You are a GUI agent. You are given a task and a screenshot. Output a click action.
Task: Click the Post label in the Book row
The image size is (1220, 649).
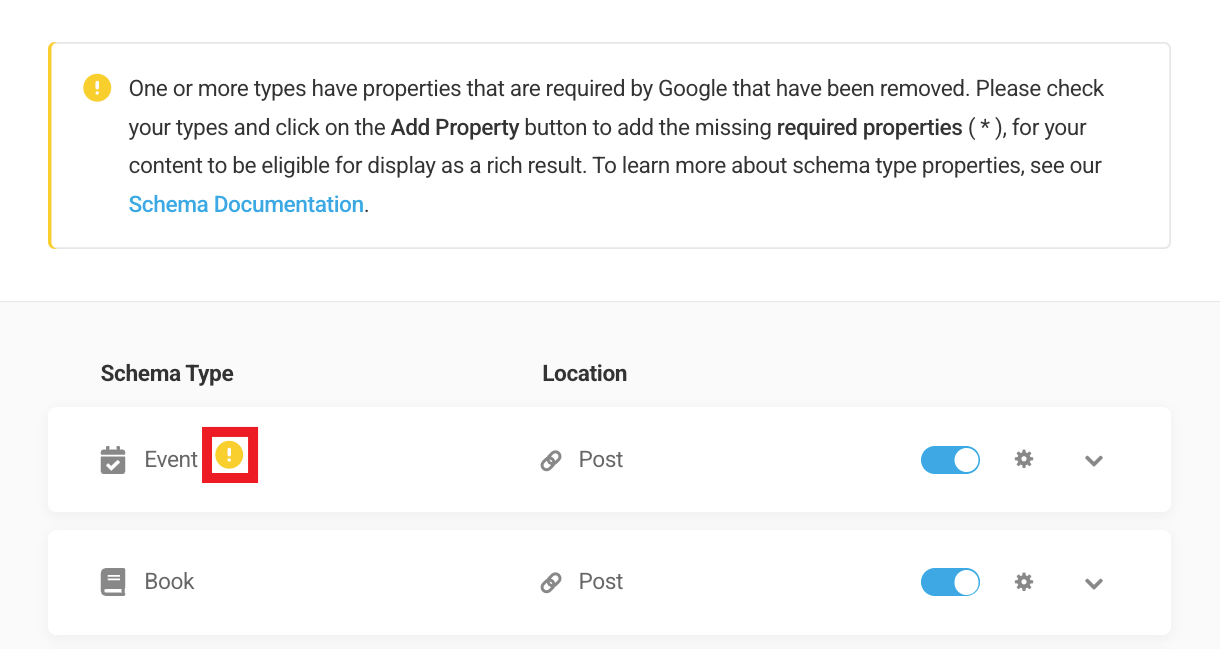(600, 581)
